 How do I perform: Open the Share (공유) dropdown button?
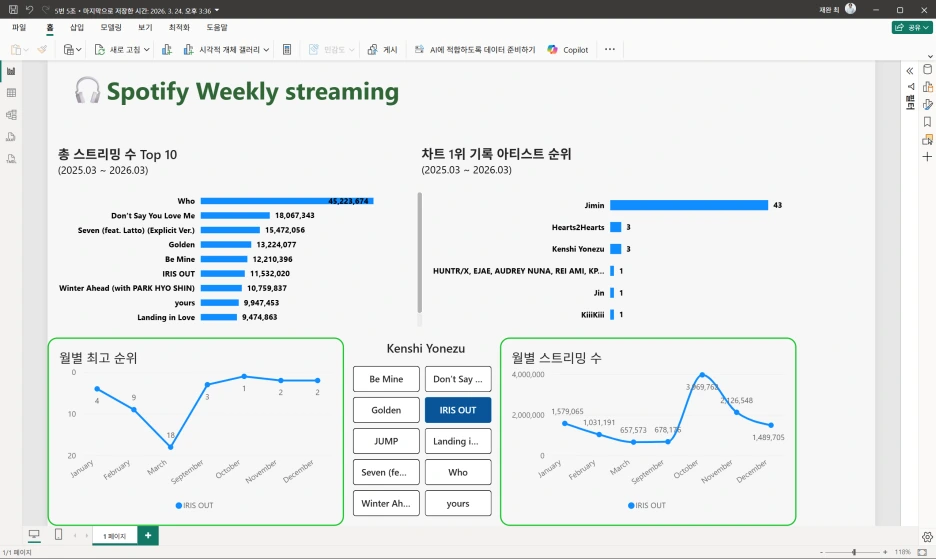(x=912, y=27)
